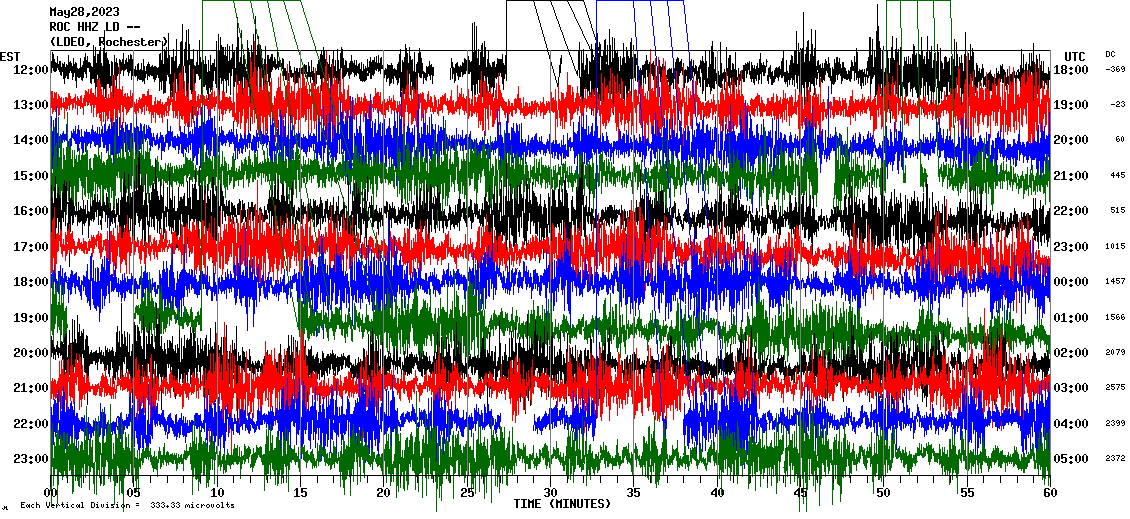This screenshot has height=519, width=1130.
Task: Select the DC offset value -369
Action: [1116, 69]
